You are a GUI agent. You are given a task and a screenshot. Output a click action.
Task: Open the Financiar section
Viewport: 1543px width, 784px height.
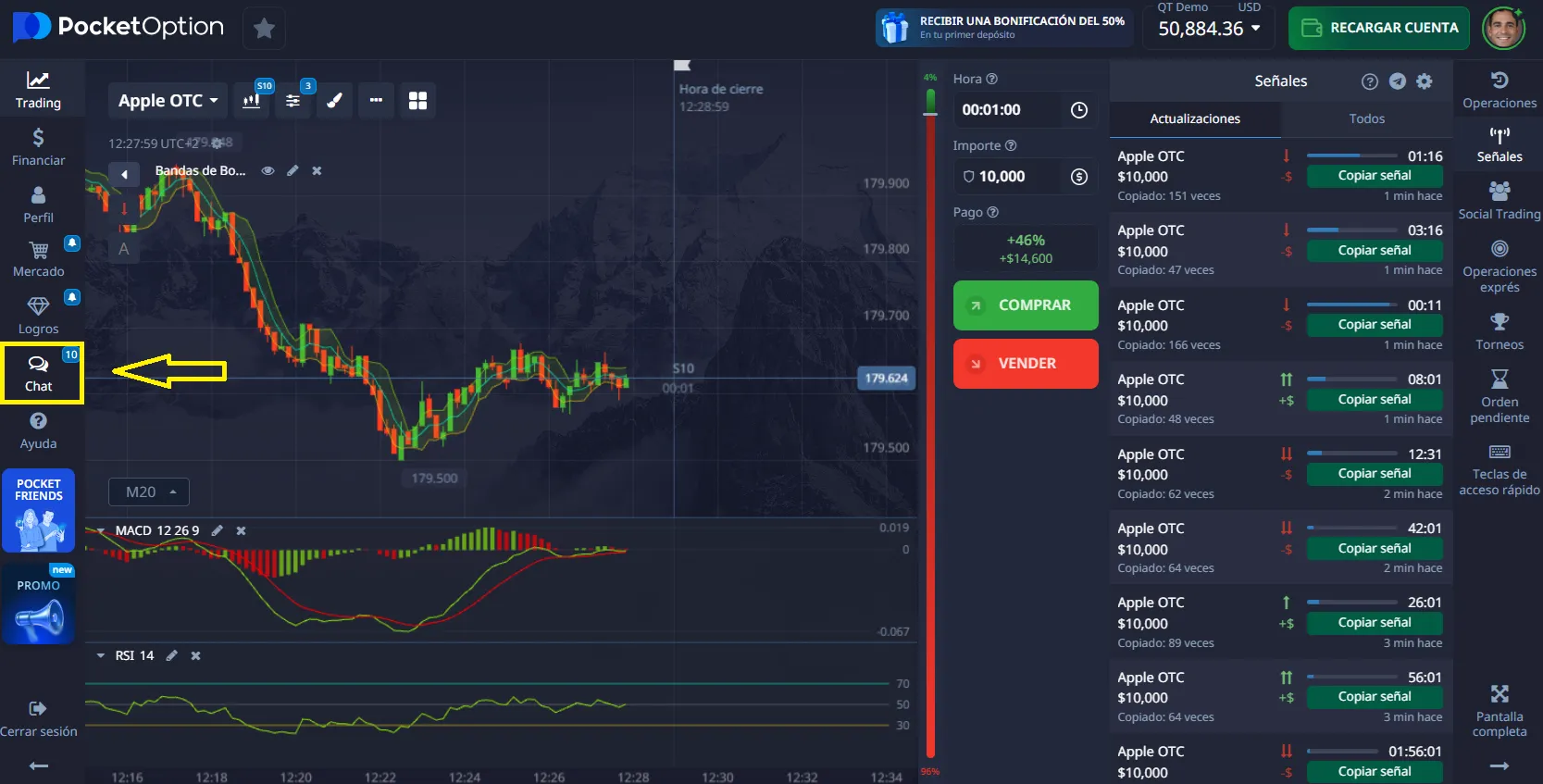point(38,147)
